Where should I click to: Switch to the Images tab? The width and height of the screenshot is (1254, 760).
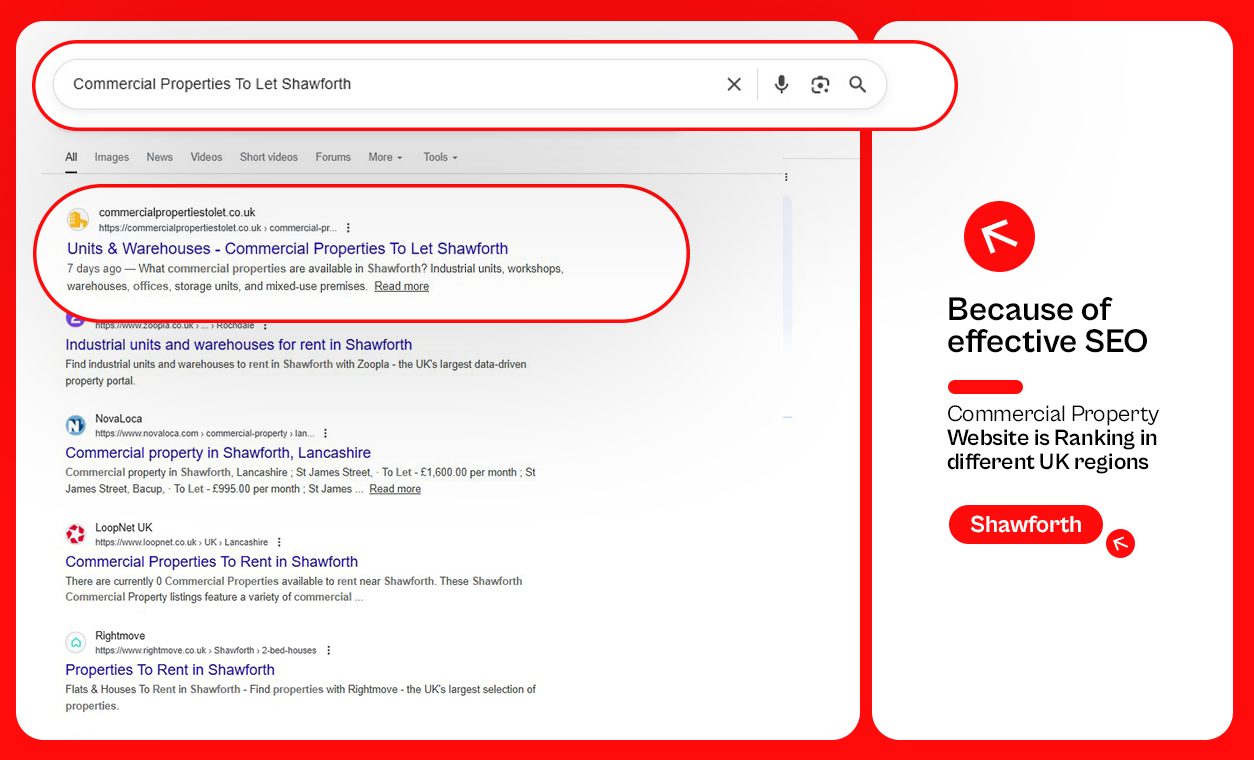pos(111,157)
